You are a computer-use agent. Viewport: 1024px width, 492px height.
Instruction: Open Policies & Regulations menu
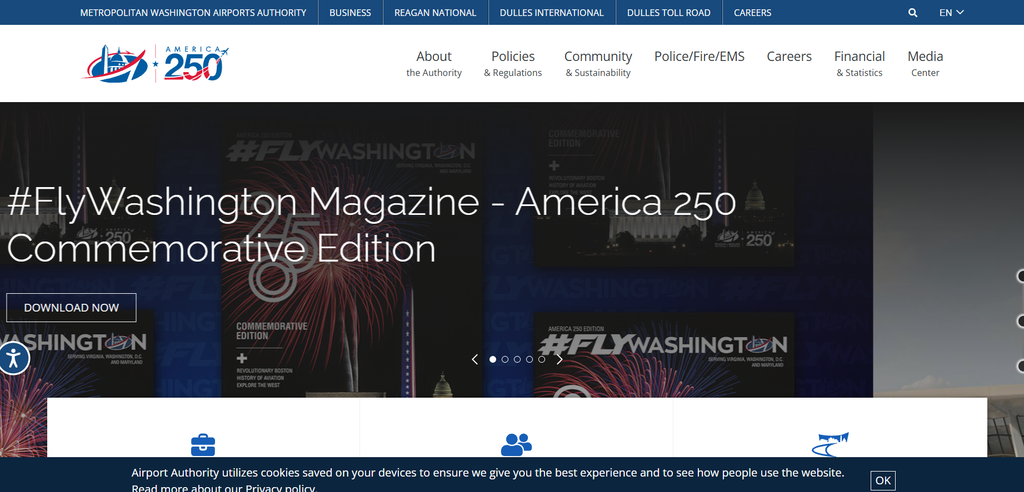(513, 63)
